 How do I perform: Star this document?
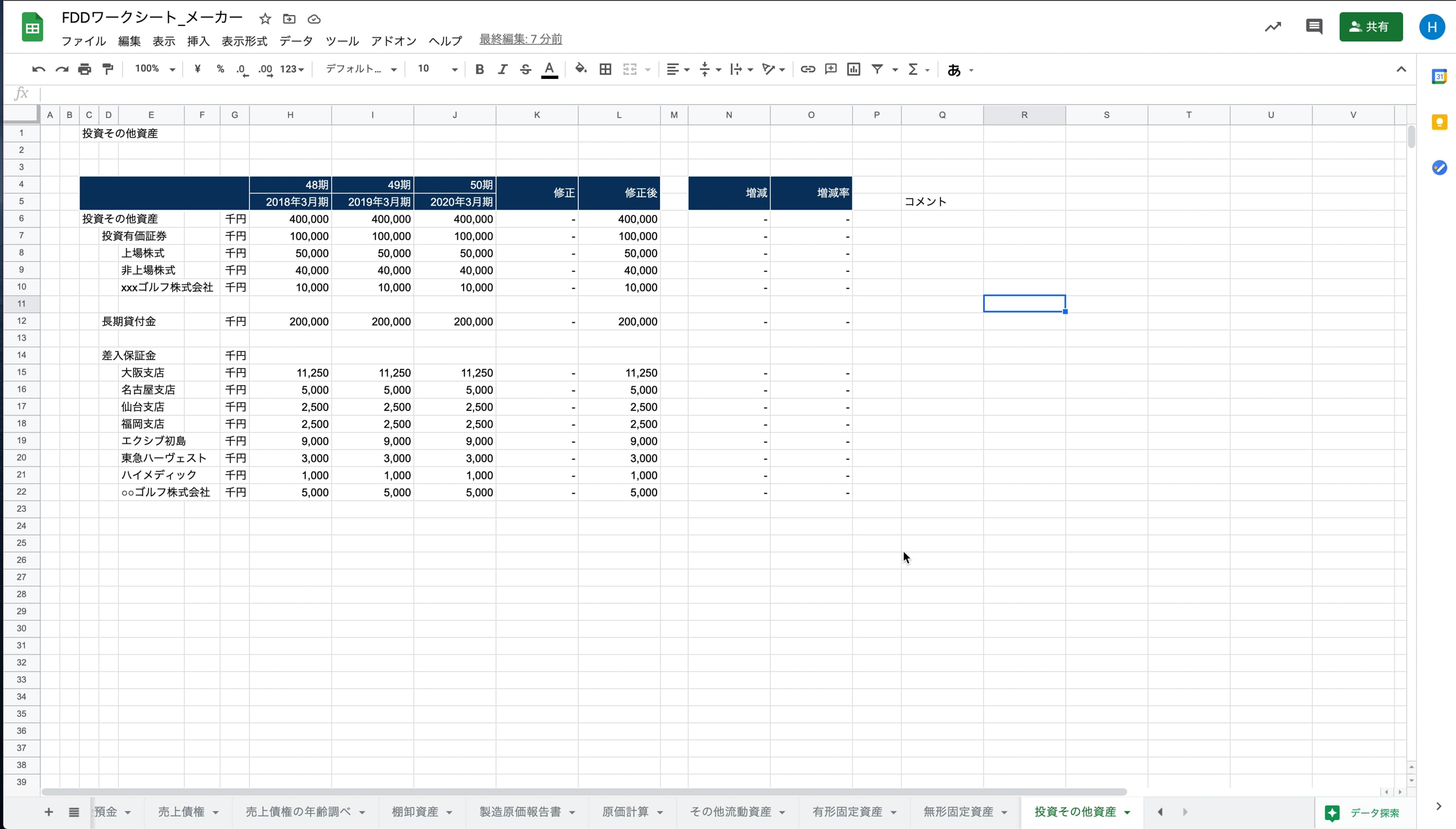point(265,19)
